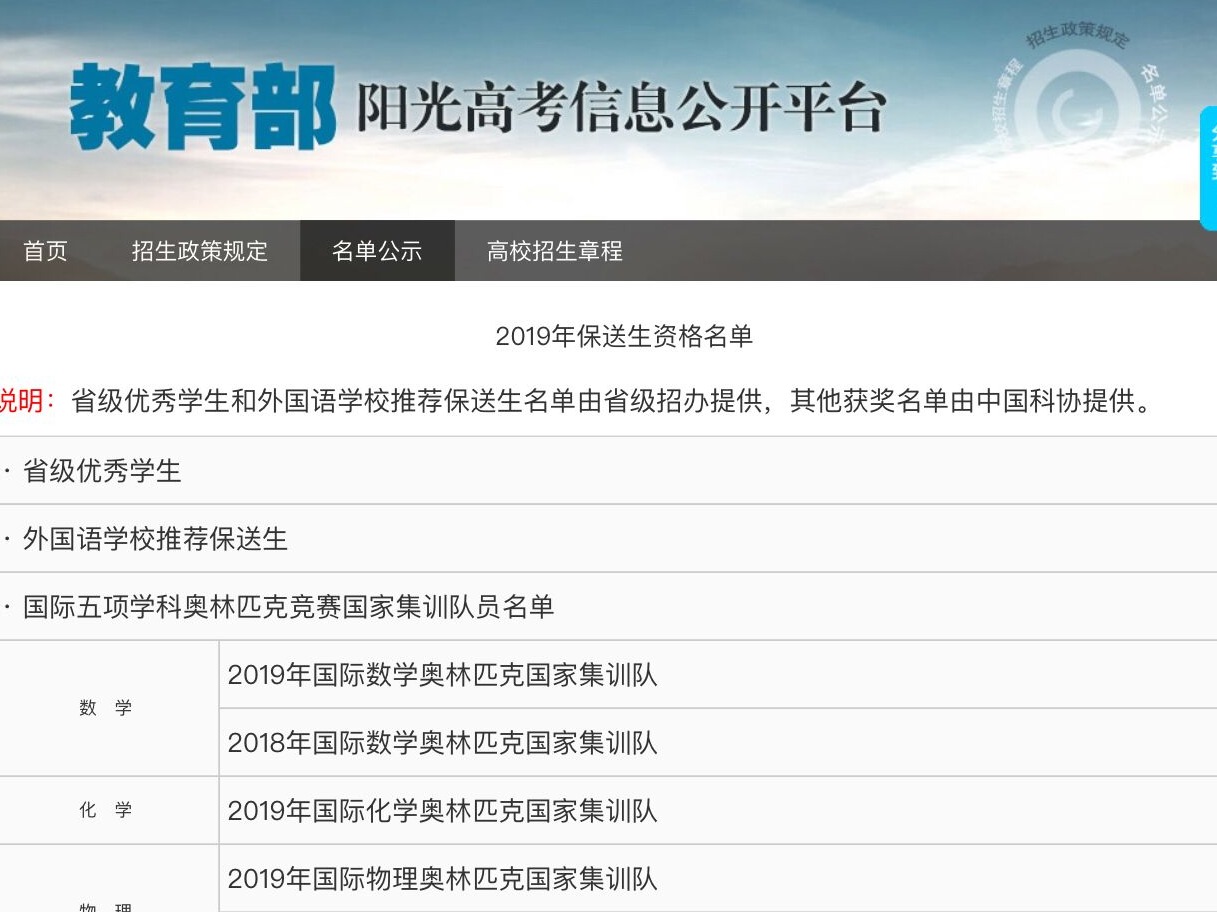Click the 数学 category cell
The height and width of the screenshot is (912, 1217).
click(x=108, y=708)
